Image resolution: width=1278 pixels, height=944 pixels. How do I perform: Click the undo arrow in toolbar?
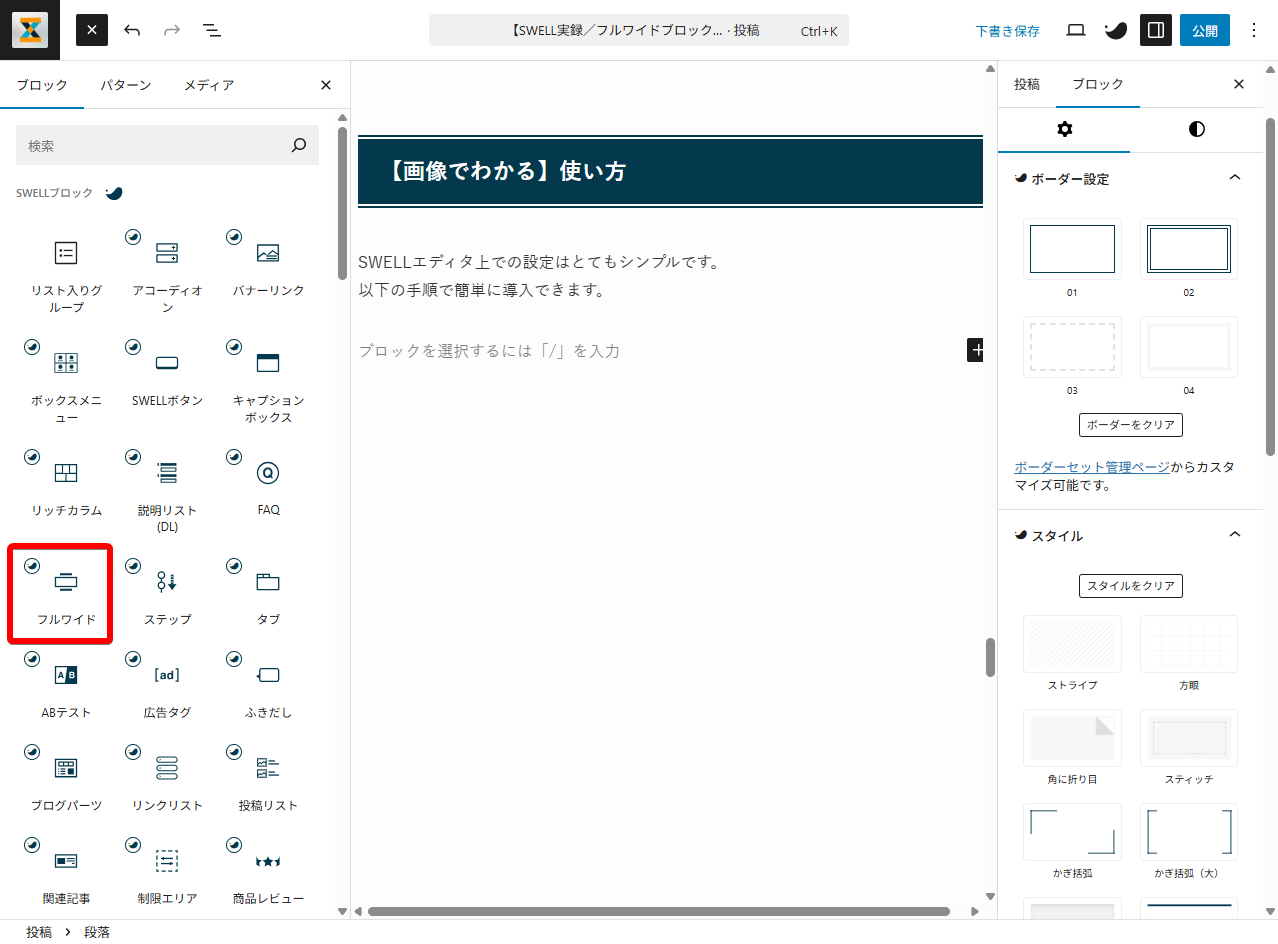pyautogui.click(x=132, y=30)
